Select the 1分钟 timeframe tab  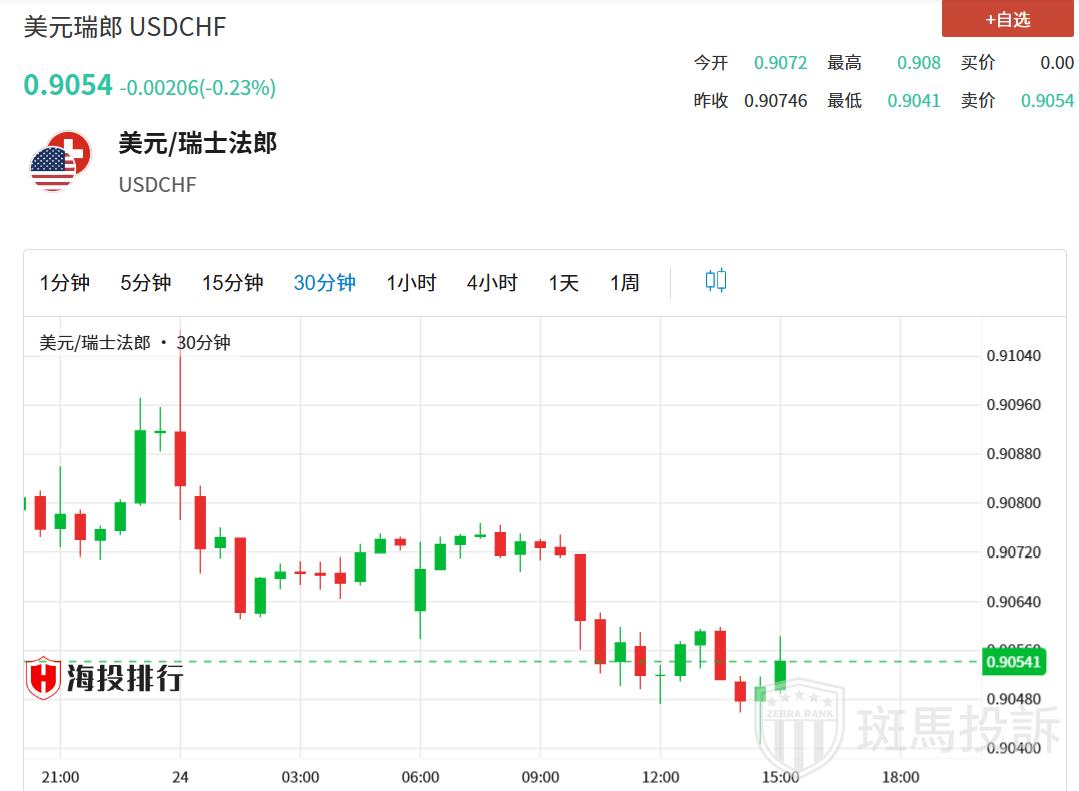(x=65, y=283)
